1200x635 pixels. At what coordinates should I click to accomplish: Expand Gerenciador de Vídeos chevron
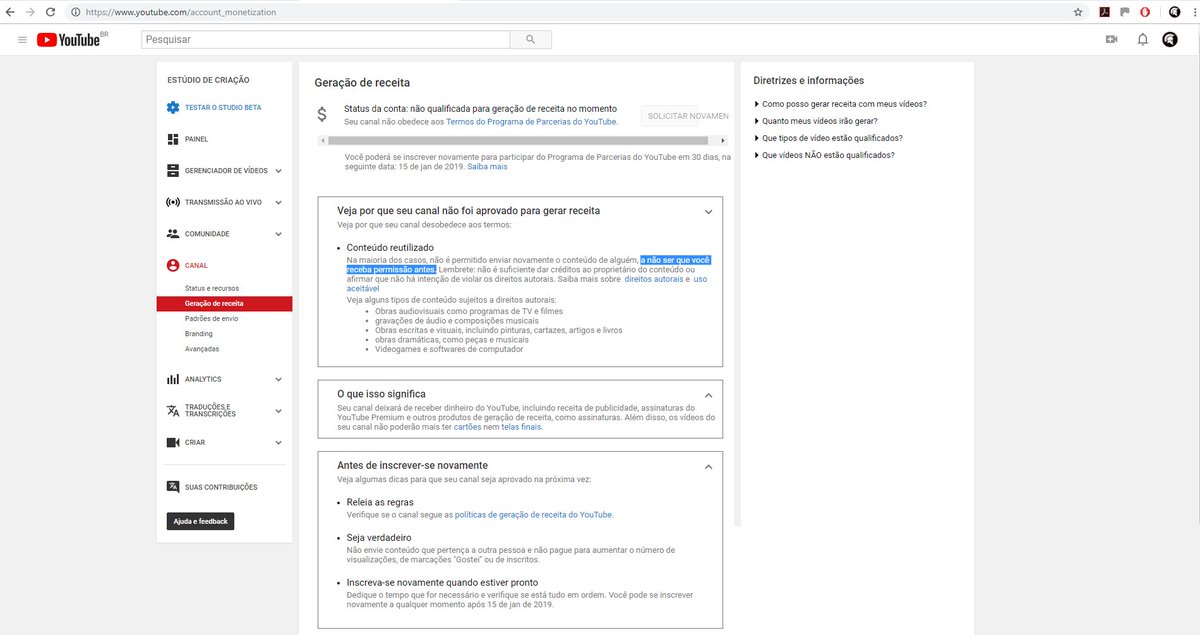pyautogui.click(x=279, y=171)
